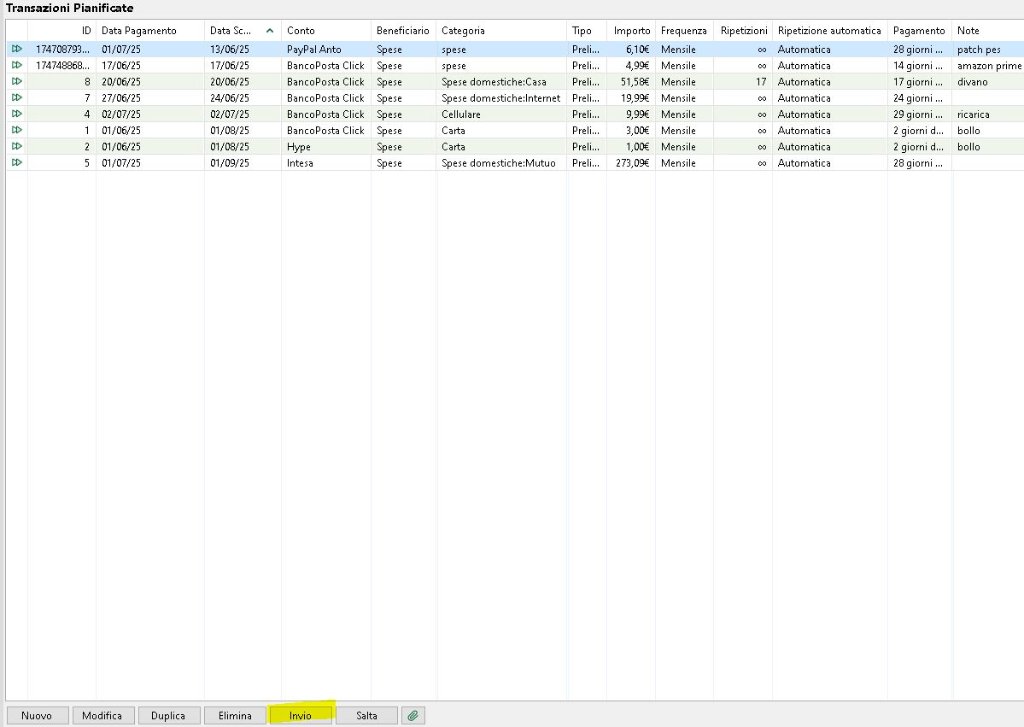Select the 273,09€ amount cell
This screenshot has height=727, width=1024.
click(632, 163)
